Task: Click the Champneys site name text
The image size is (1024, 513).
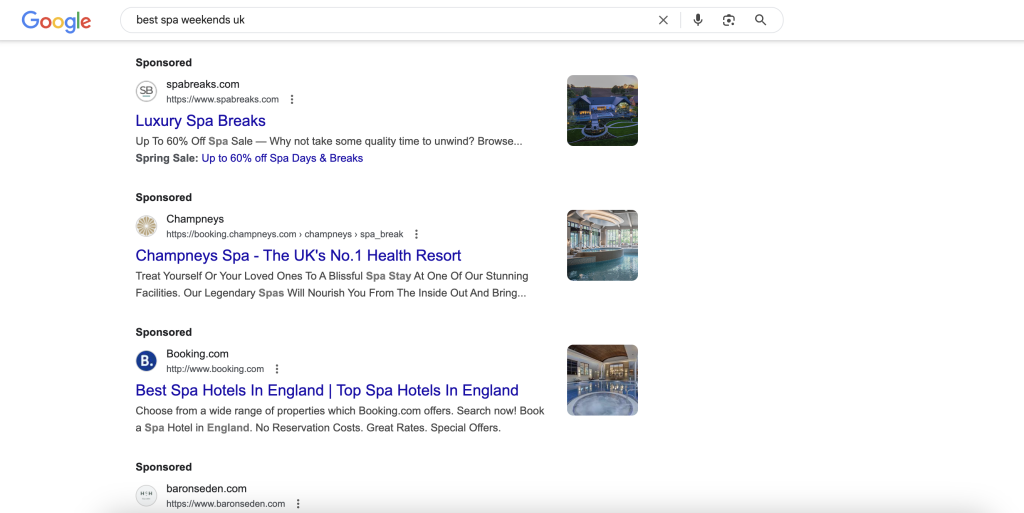Action: click(195, 219)
